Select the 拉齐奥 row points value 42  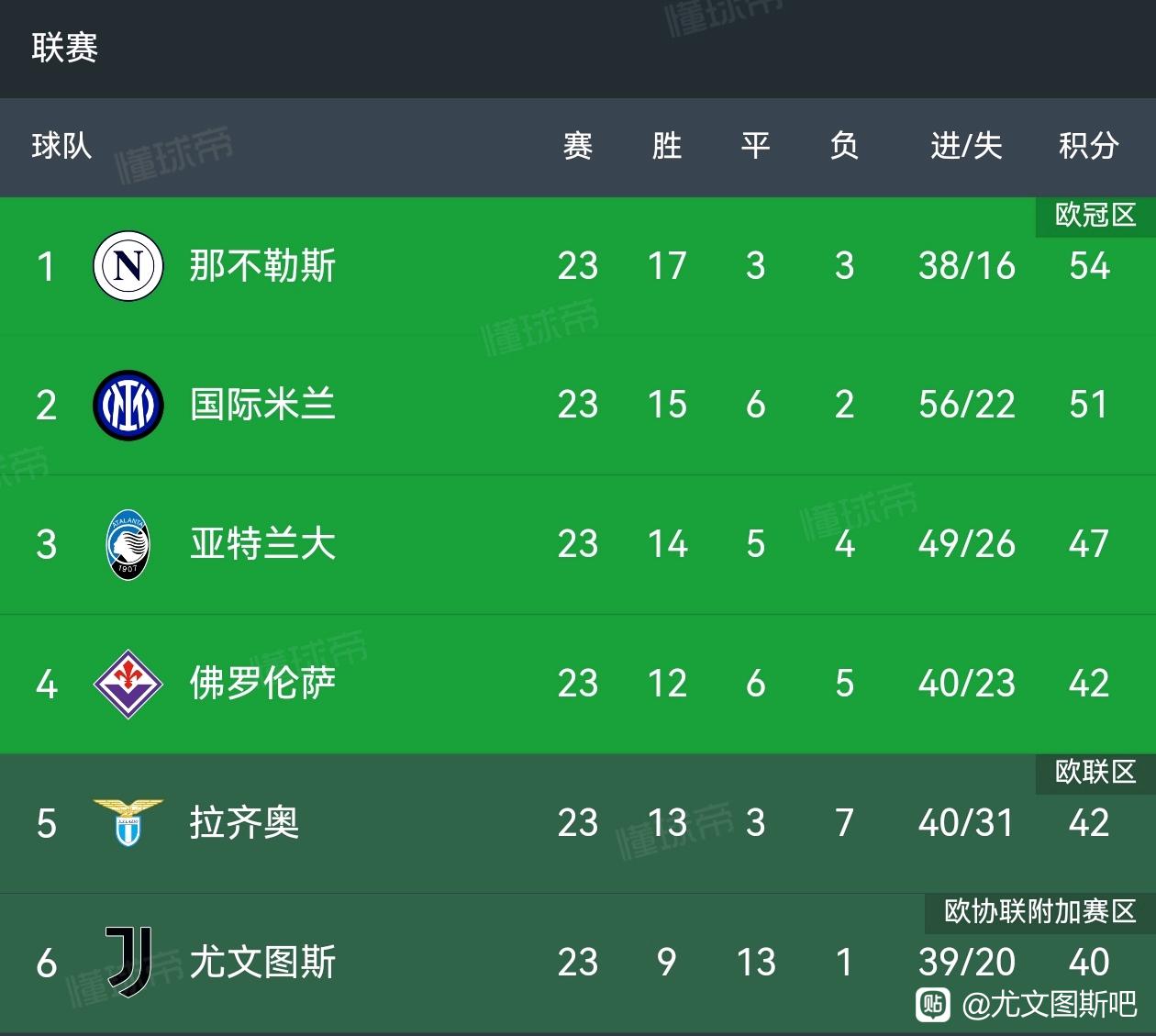(1089, 823)
